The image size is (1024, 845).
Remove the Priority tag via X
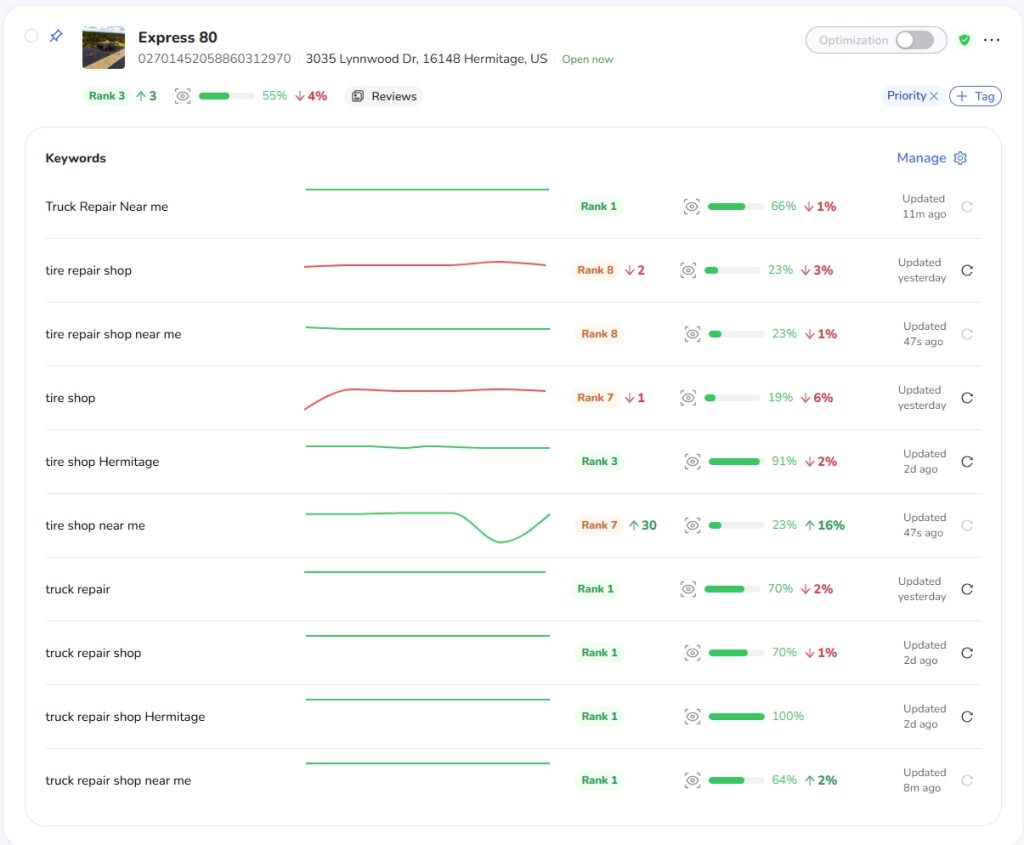coord(934,96)
